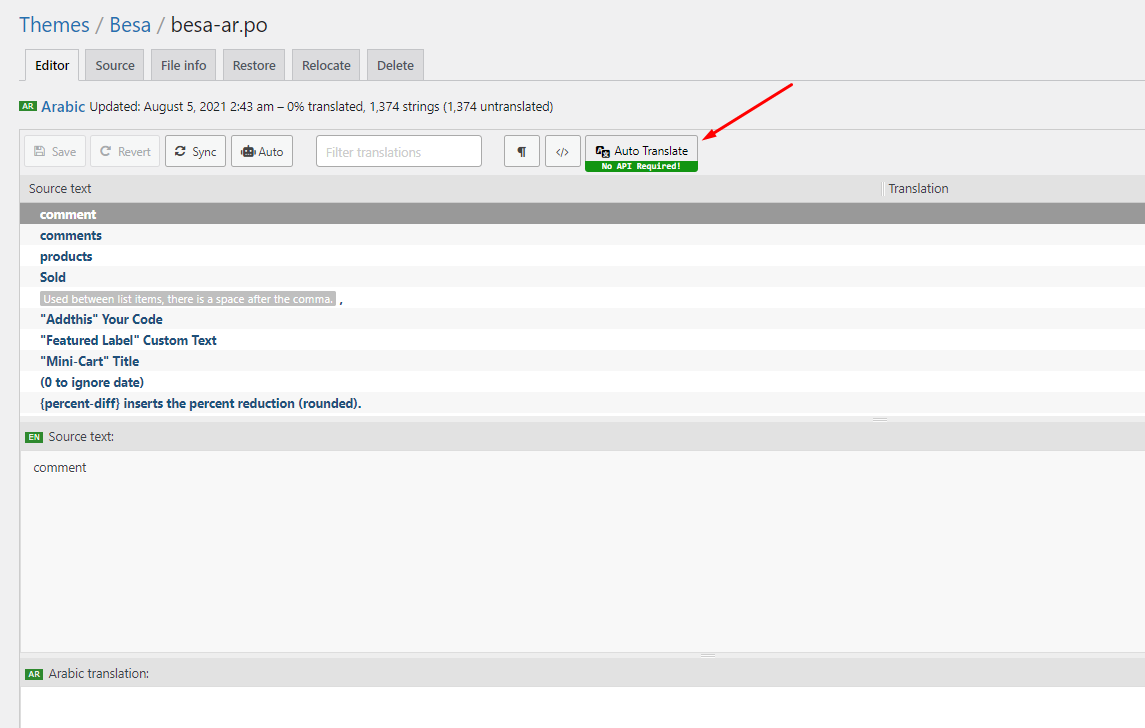Click the Source text column header

point(60,188)
